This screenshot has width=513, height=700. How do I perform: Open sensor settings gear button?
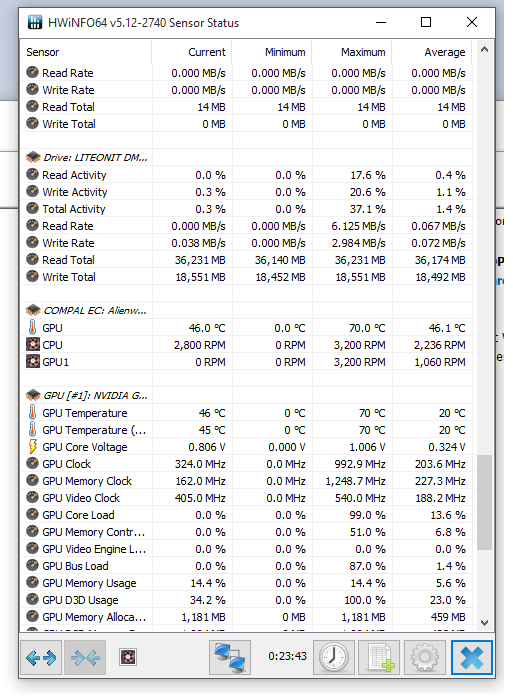pos(425,657)
